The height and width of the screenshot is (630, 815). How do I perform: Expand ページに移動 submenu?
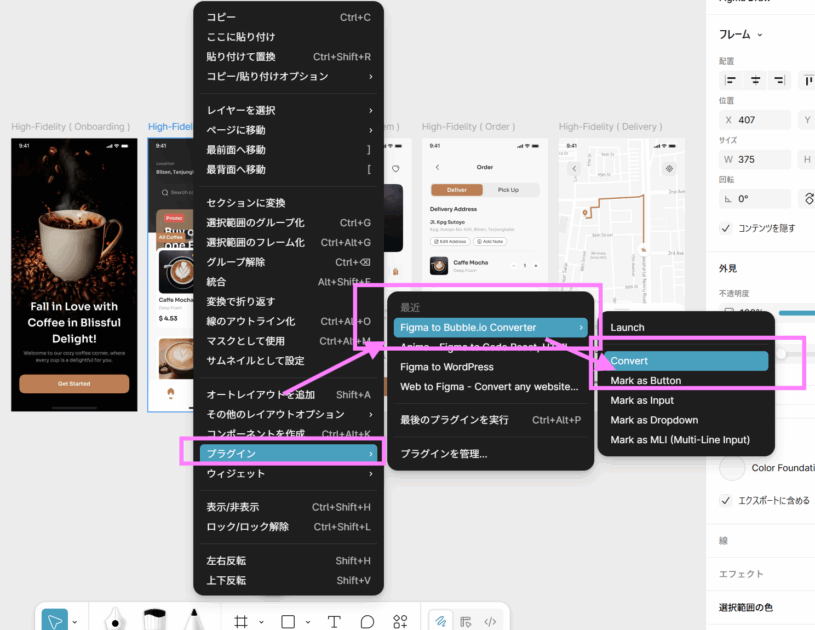pyautogui.click(x=288, y=130)
